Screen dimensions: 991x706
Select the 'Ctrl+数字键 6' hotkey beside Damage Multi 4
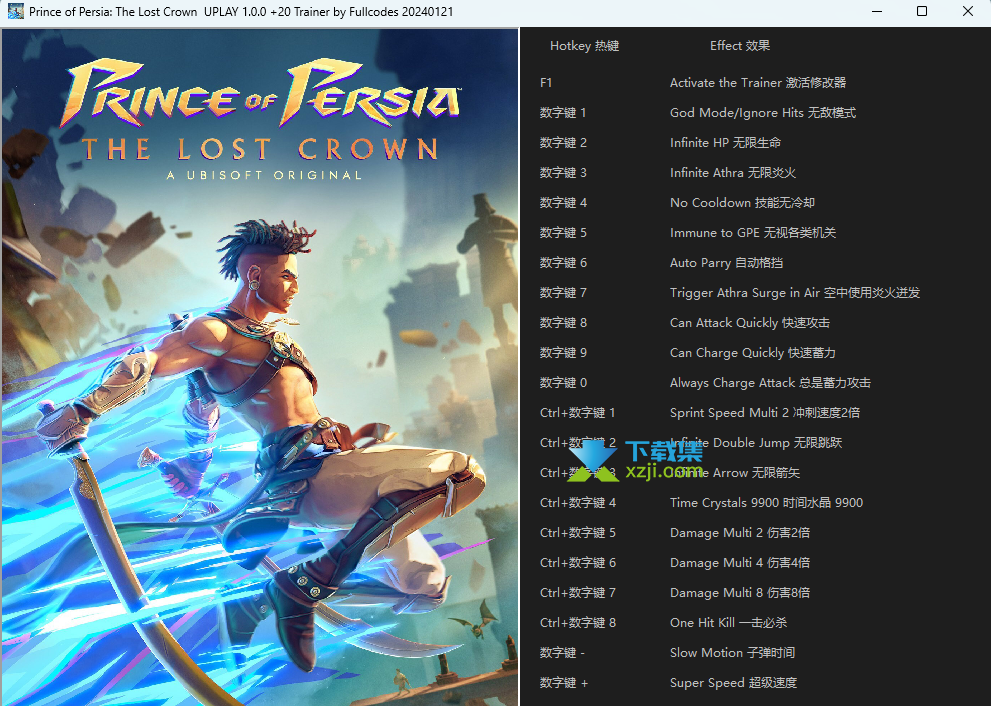click(x=578, y=563)
